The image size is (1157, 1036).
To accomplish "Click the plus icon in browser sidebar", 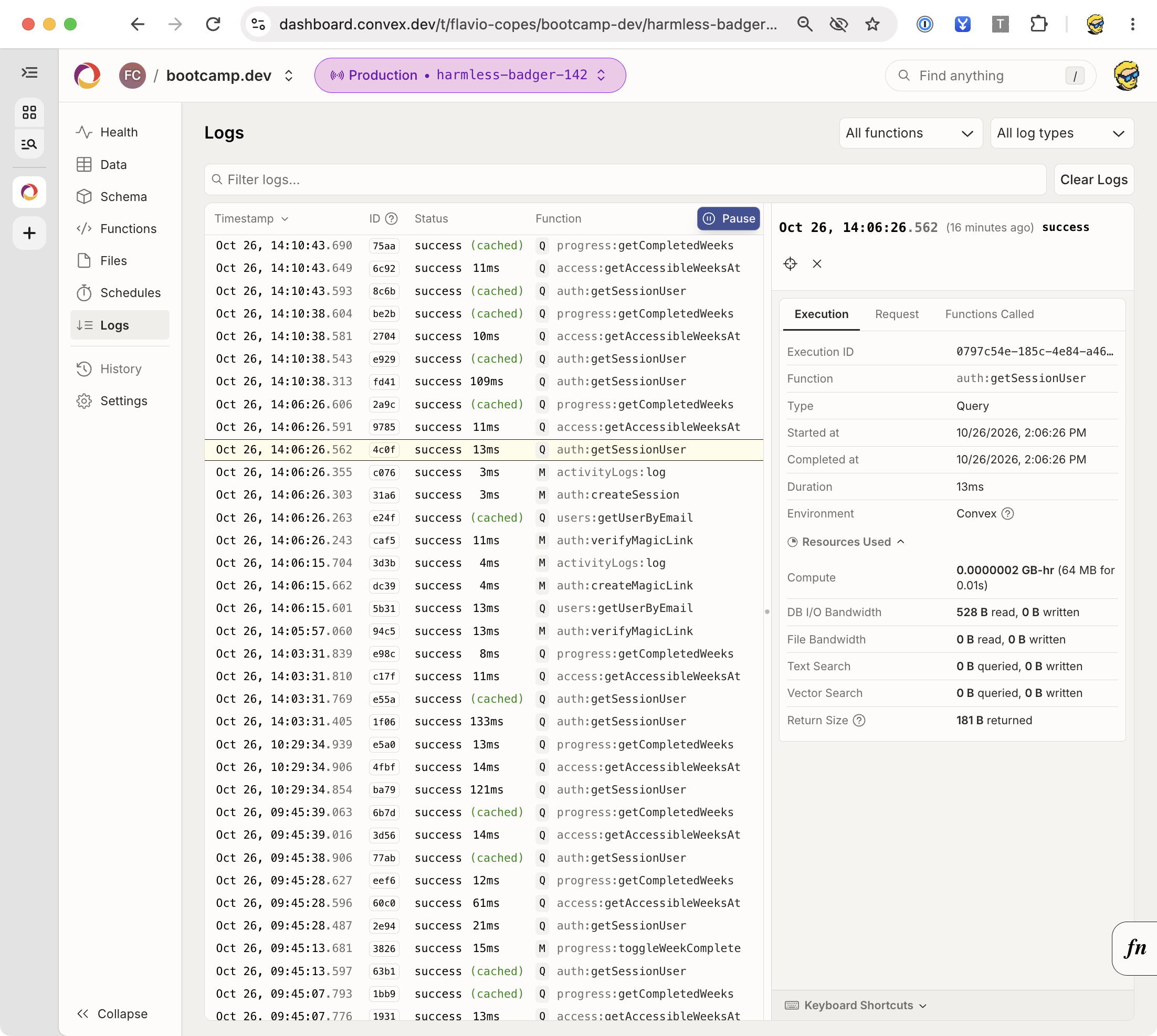I will tap(29, 233).
